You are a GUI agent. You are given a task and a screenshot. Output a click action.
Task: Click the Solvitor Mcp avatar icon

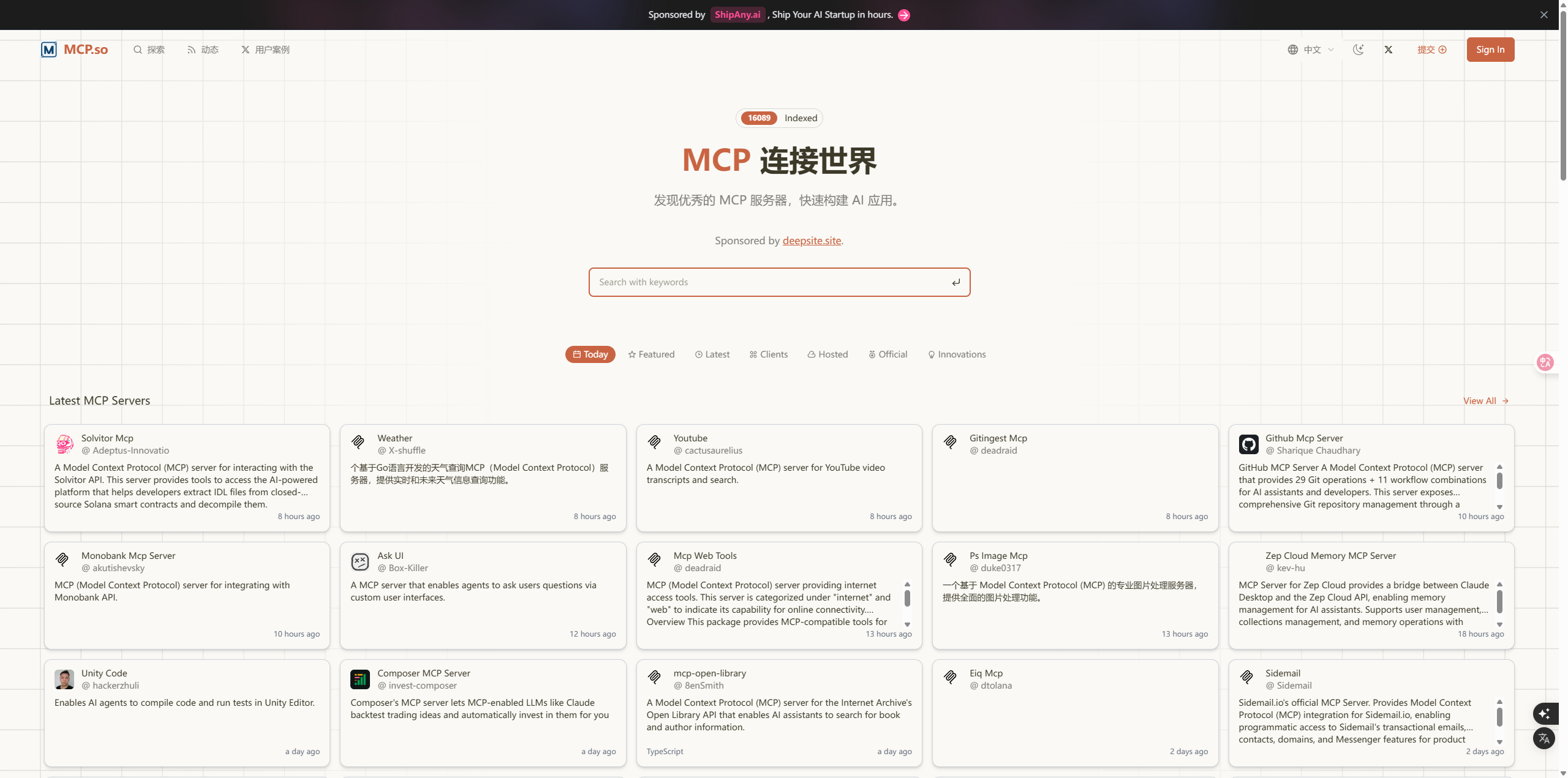pos(64,444)
